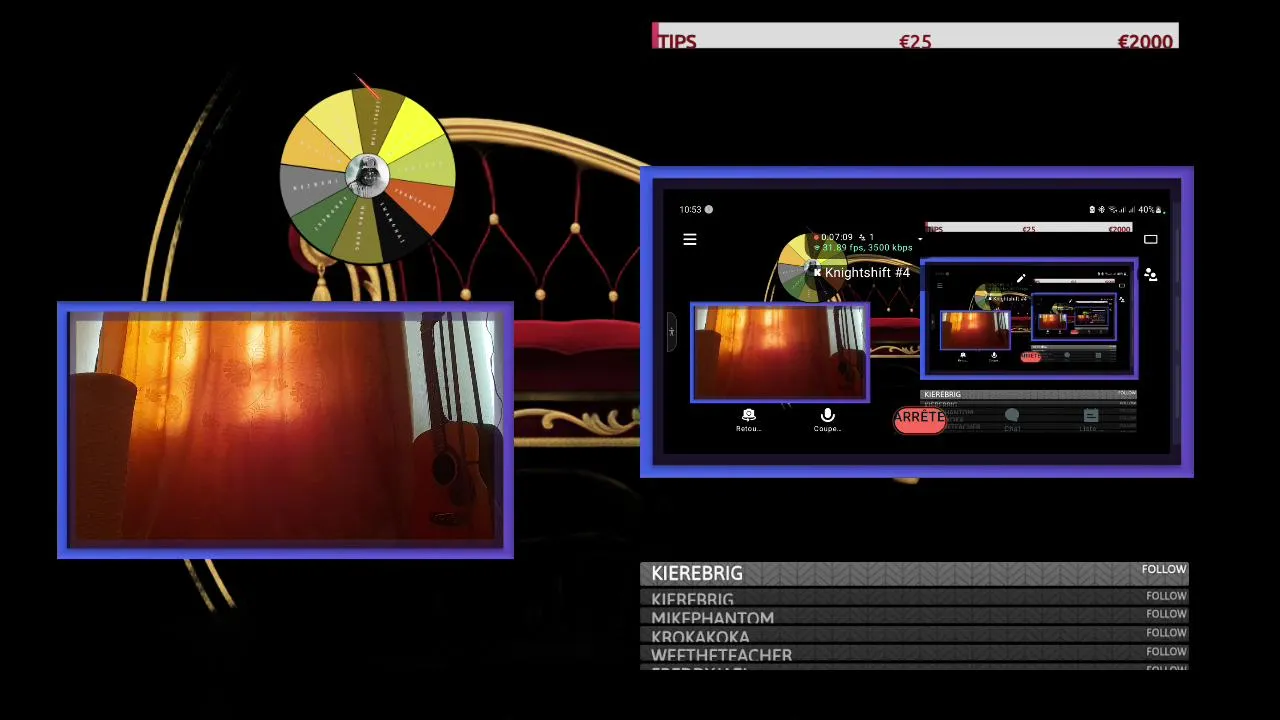Image resolution: width=1280 pixels, height=720 pixels.
Task: Click the small webcam preview inside phone screen
Action: pyautogui.click(x=779, y=354)
